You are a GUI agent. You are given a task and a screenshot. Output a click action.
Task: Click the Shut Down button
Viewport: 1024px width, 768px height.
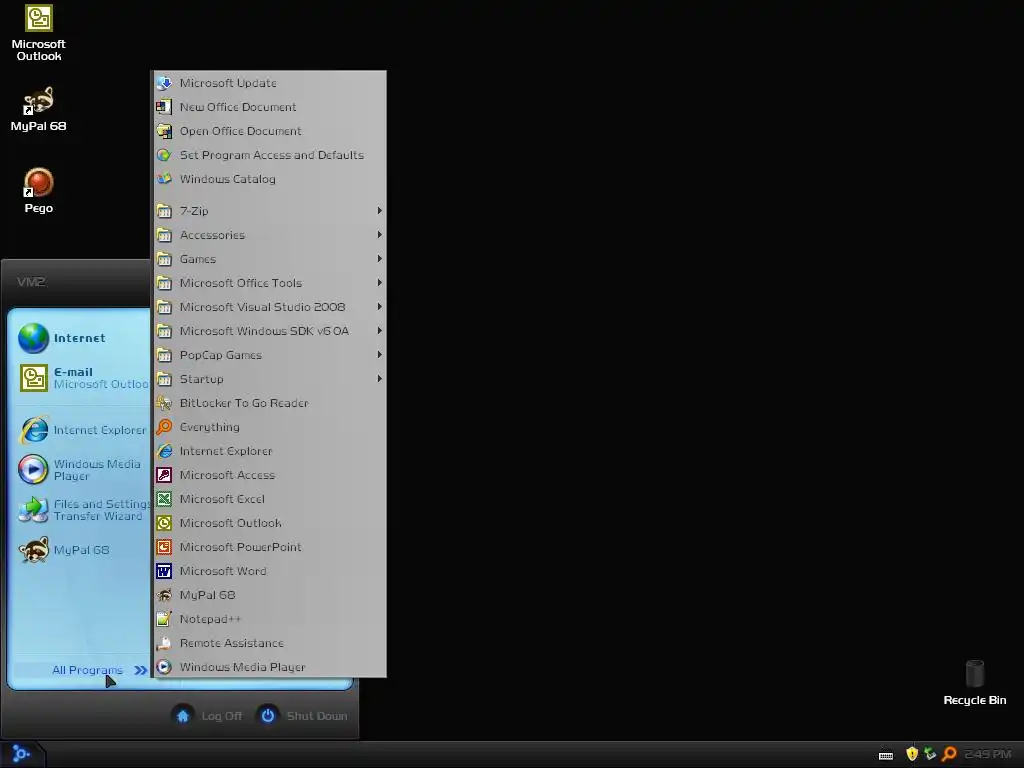click(302, 716)
